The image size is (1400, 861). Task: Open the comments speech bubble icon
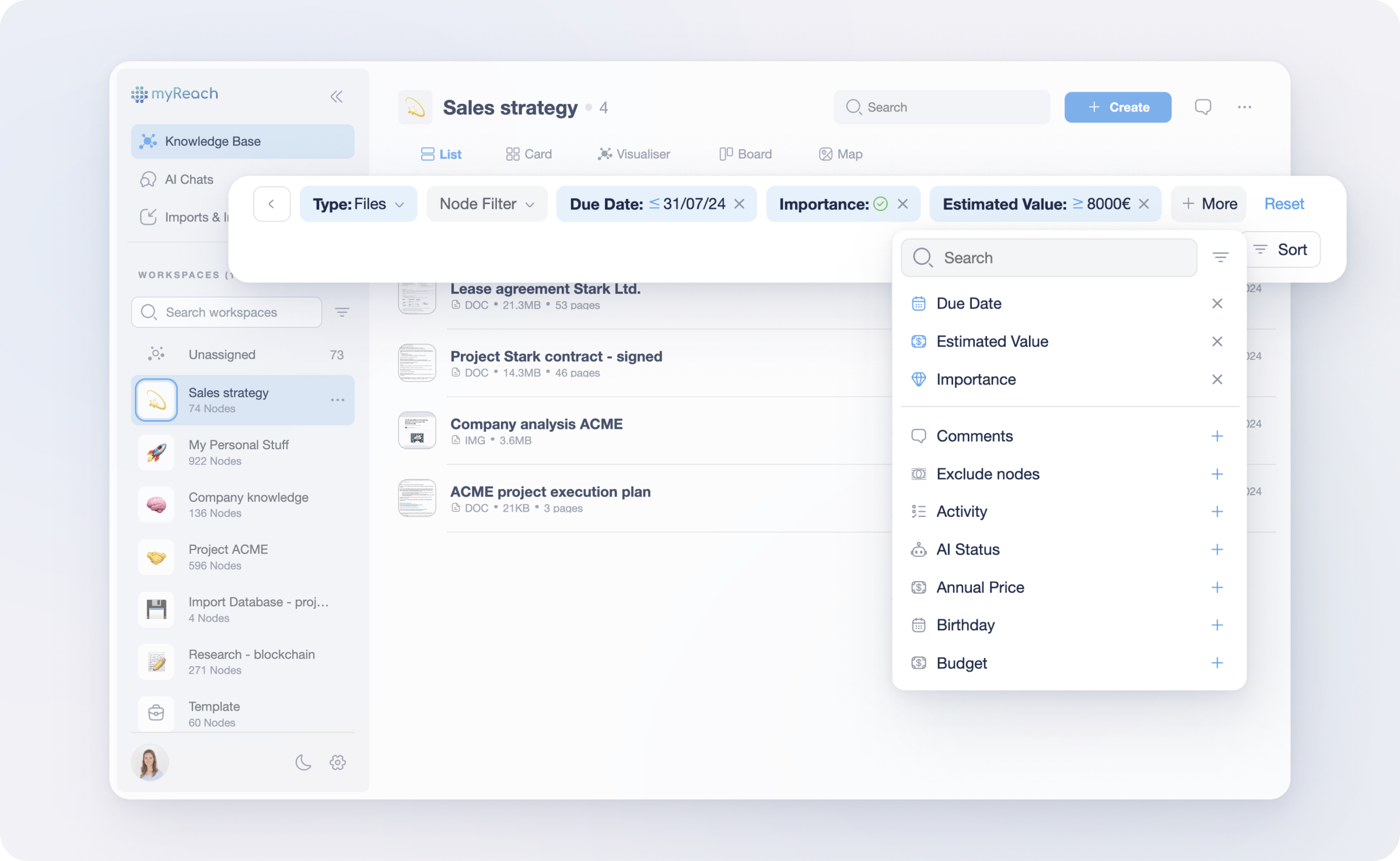[1203, 107]
